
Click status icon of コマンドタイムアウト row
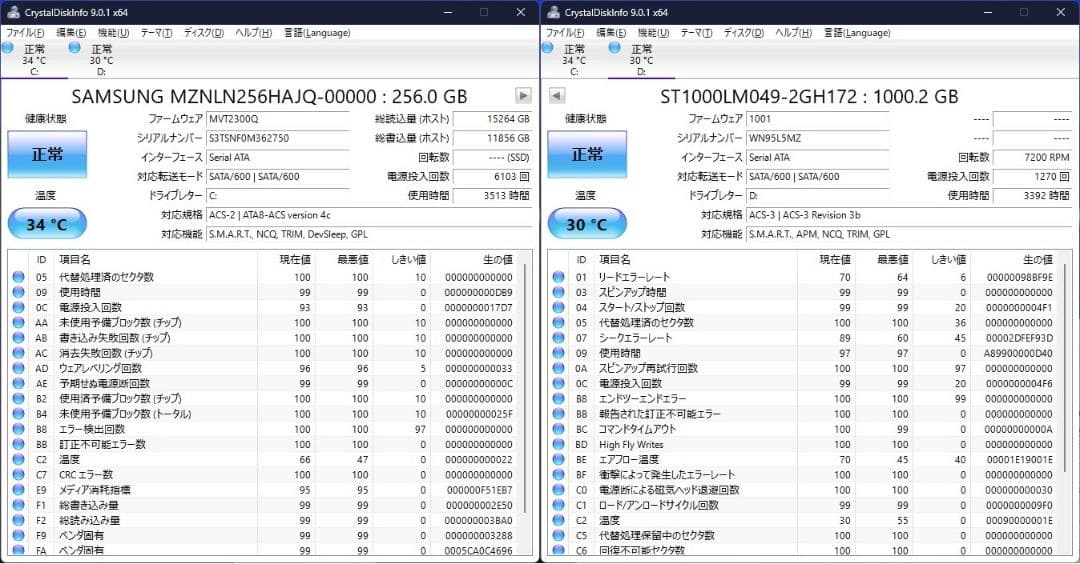(559, 429)
